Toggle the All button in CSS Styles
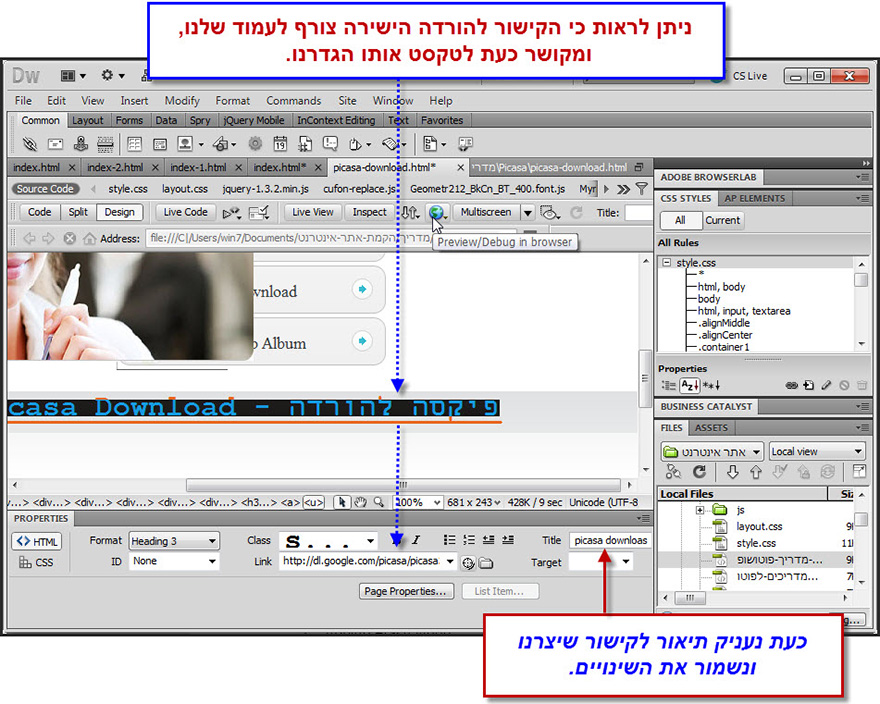The image size is (880, 704). pyautogui.click(x=680, y=220)
